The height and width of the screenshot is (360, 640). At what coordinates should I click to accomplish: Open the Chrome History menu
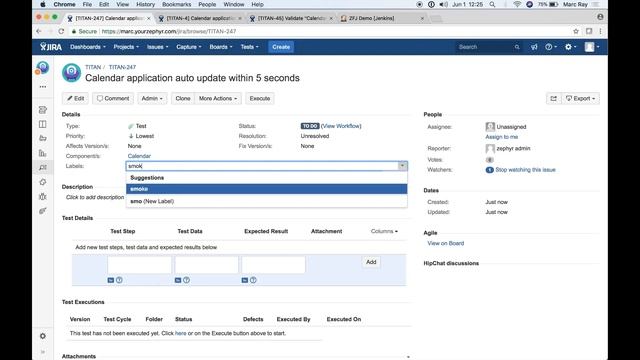click(x=145, y=4)
